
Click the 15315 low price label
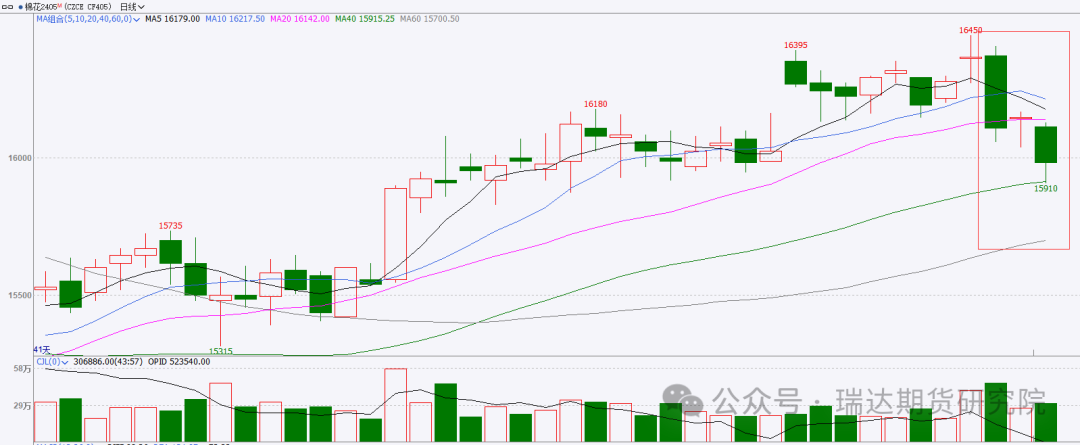pyautogui.click(x=220, y=351)
